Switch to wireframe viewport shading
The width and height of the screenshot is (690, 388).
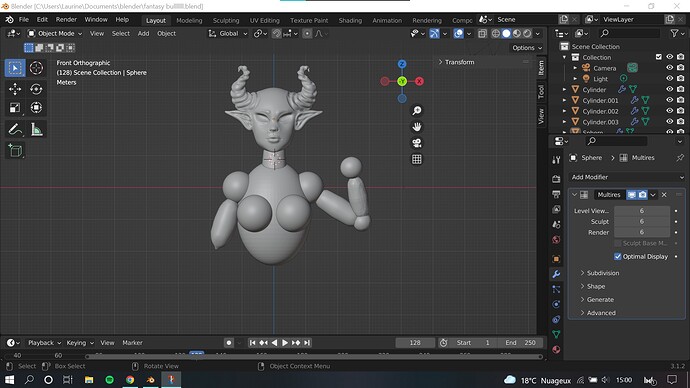point(495,33)
